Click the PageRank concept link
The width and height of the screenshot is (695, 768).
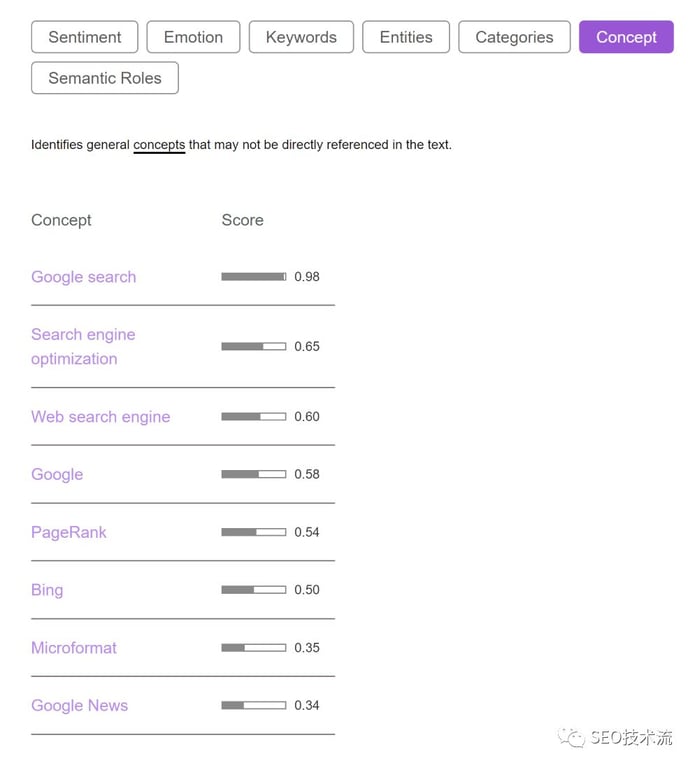coord(68,532)
